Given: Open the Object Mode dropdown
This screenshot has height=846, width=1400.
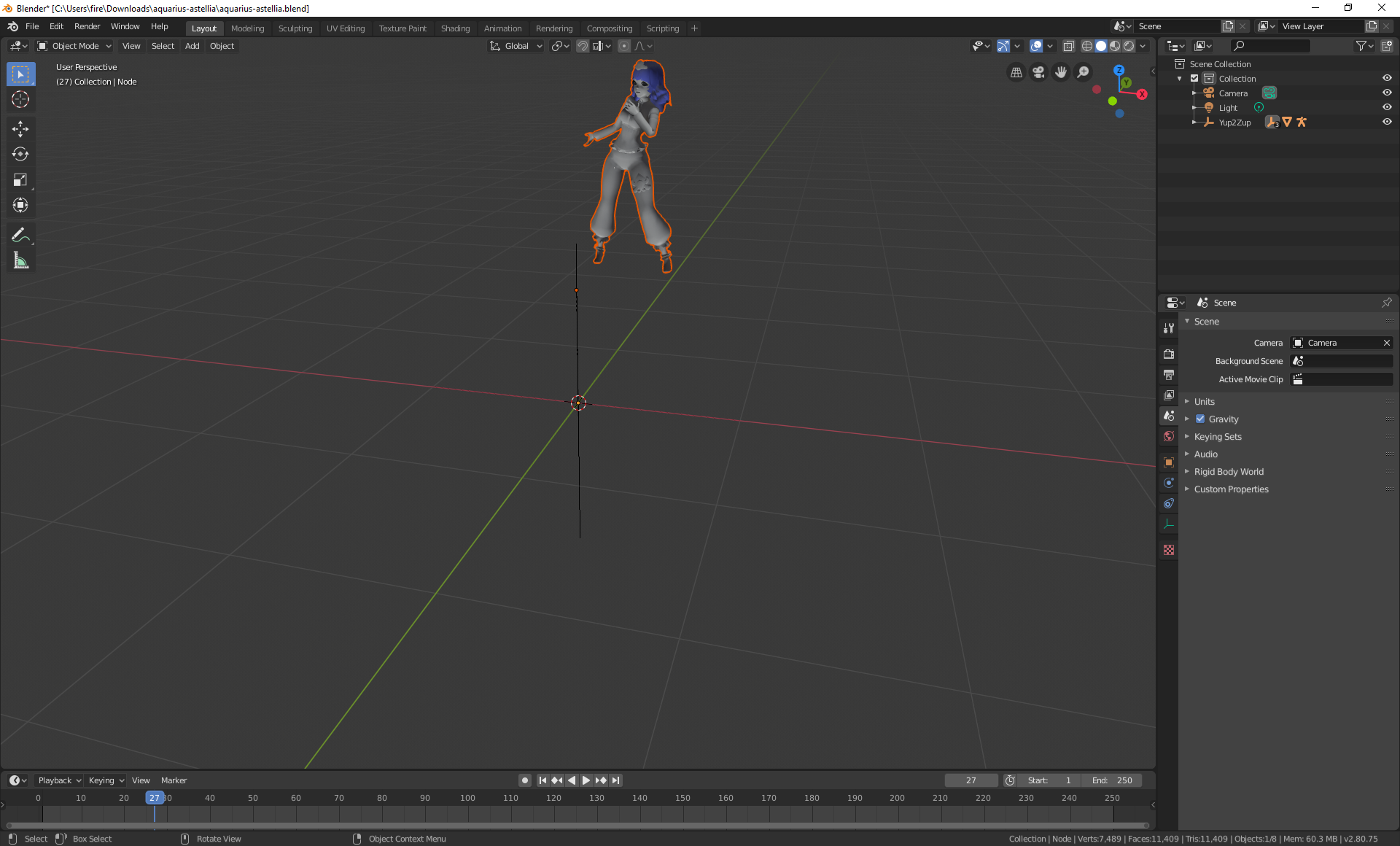Looking at the screenshot, I should (x=73, y=46).
